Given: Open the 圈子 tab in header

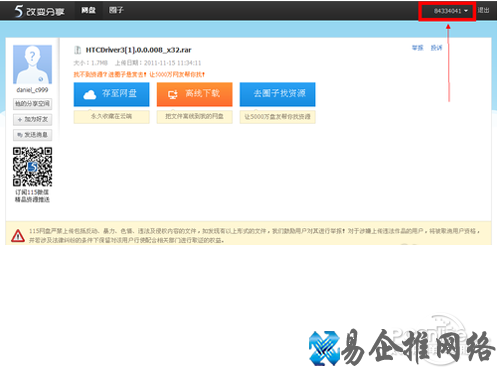Looking at the screenshot, I should click(116, 10).
